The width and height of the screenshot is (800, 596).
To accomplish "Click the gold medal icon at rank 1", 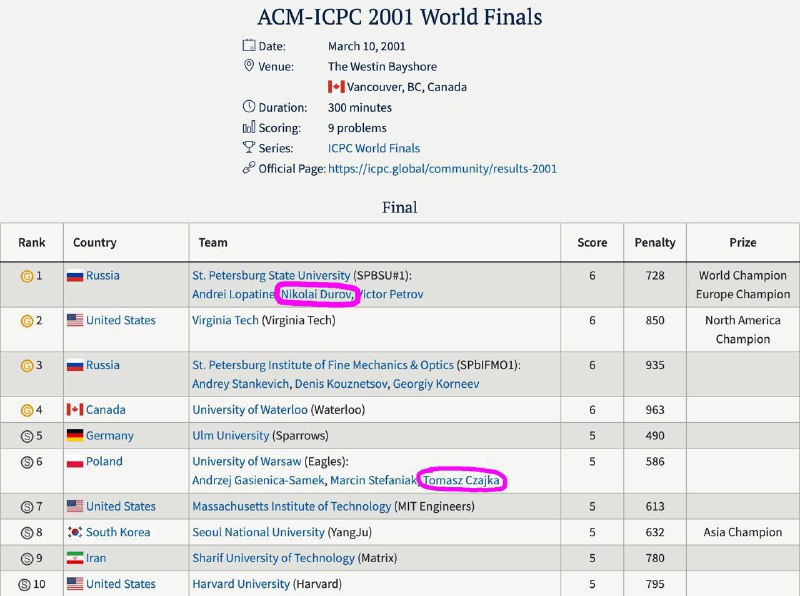I will 27,276.
